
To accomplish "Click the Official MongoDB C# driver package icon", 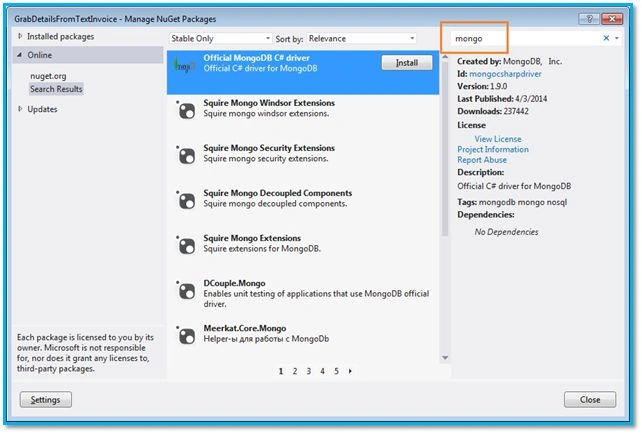I will click(184, 66).
